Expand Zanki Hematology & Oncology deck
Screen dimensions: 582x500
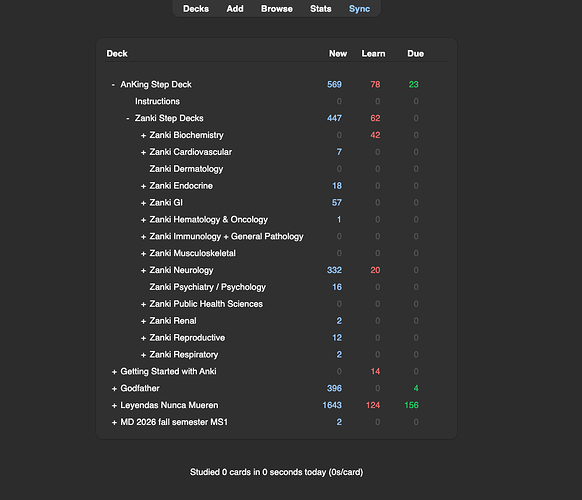[143, 220]
